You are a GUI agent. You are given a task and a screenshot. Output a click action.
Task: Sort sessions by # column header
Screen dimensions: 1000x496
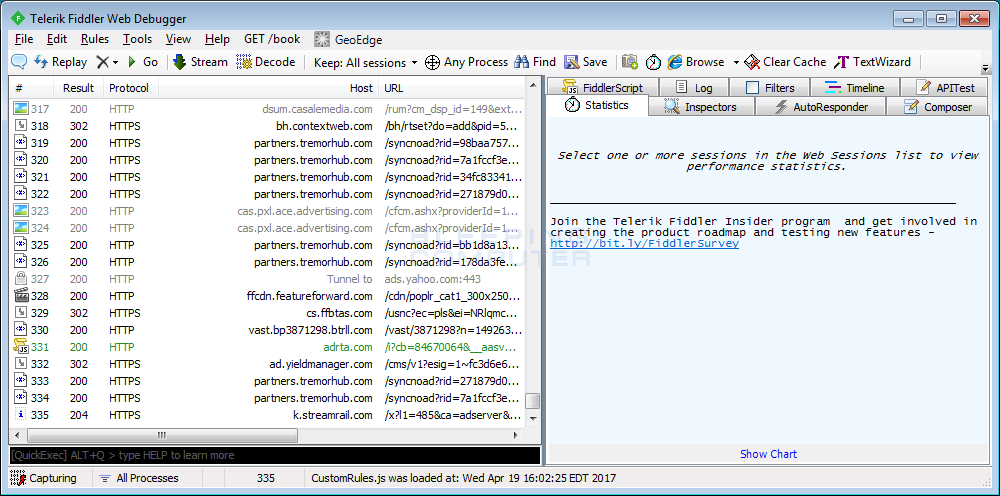(x=33, y=88)
